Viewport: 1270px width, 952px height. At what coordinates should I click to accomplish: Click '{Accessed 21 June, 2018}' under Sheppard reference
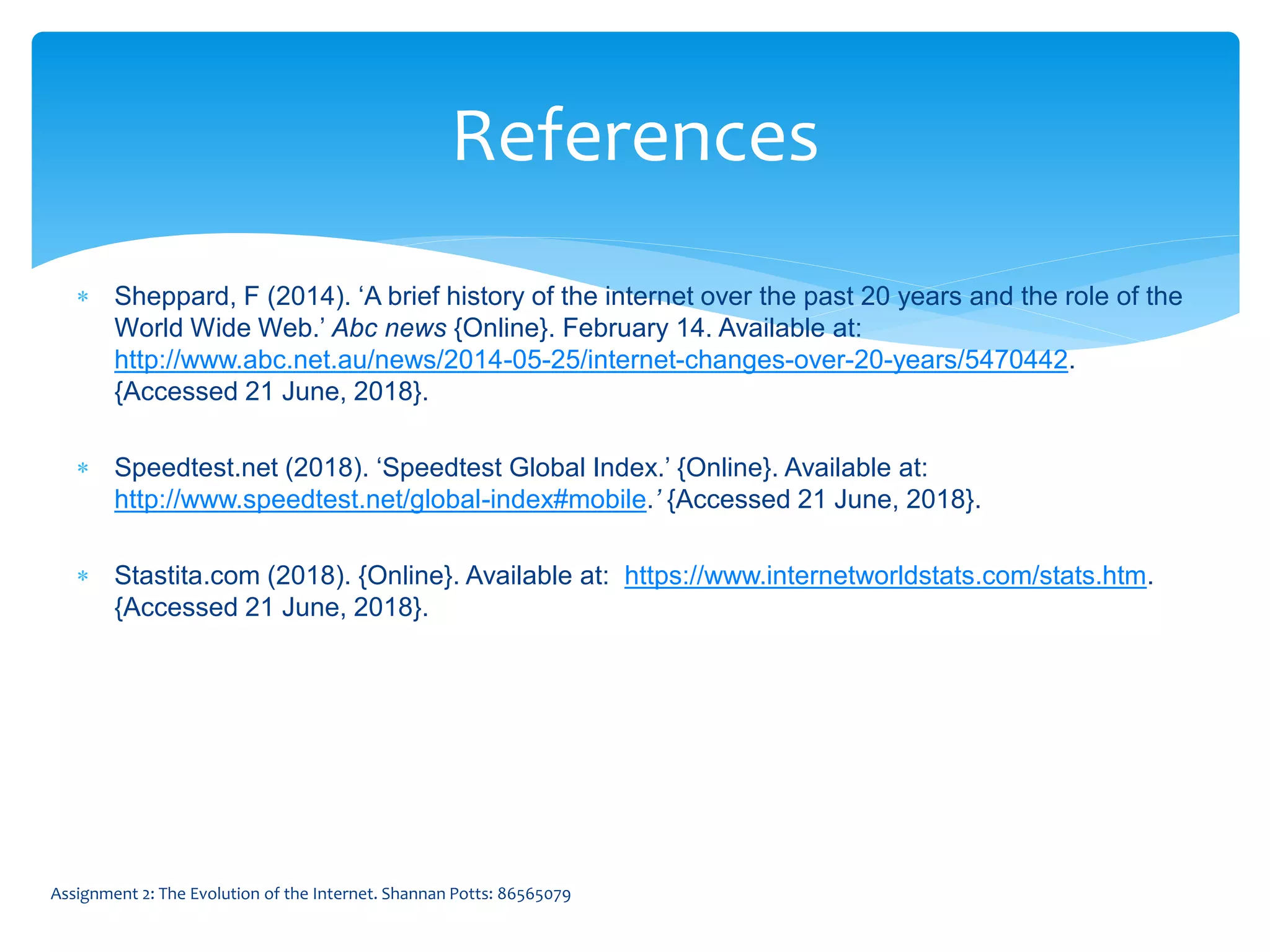tap(271, 392)
